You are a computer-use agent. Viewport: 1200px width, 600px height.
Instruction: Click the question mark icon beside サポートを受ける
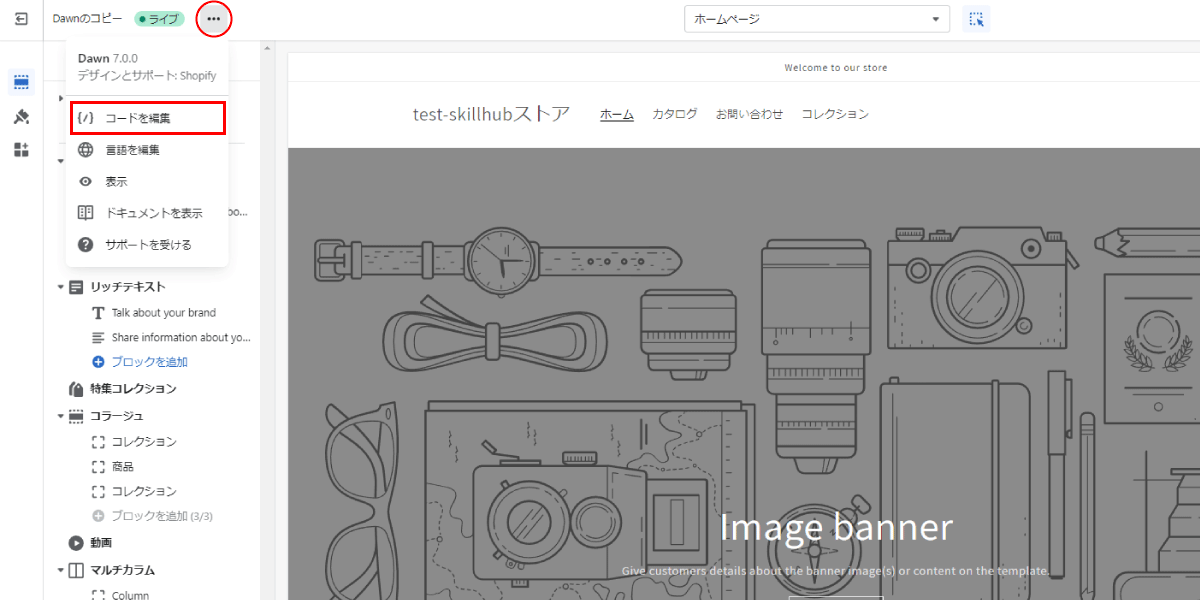86,244
